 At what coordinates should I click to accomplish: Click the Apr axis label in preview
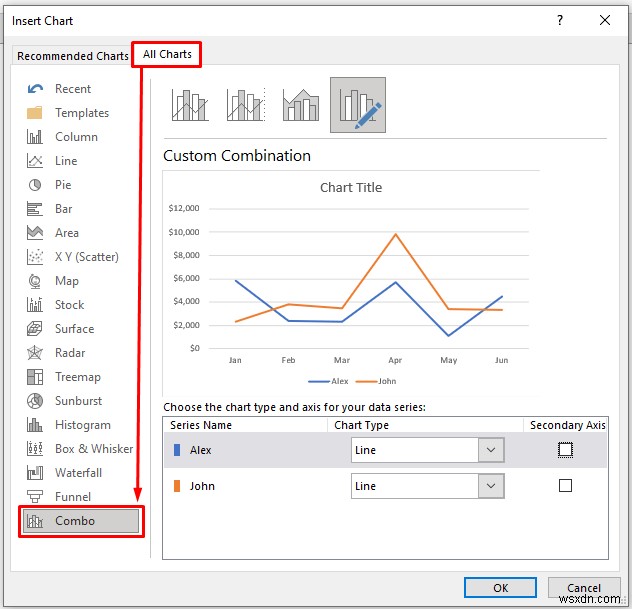click(395, 360)
